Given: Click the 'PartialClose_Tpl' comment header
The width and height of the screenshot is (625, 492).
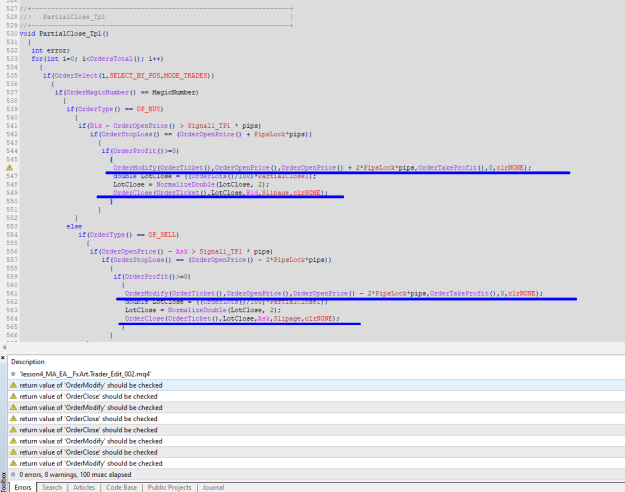Looking at the screenshot, I should click(x=74, y=17).
